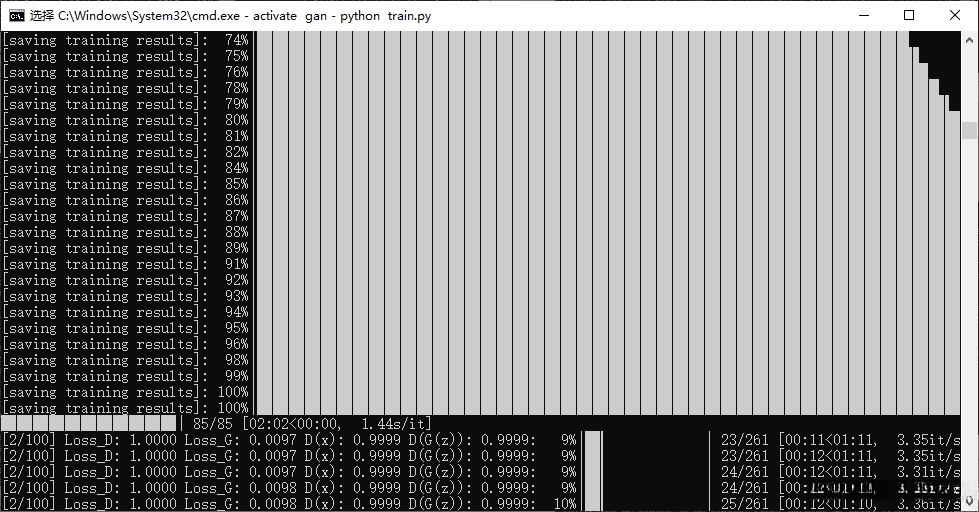This screenshot has height=512, width=979.
Task: Click the scrollbar down arrow
Action: (x=970, y=500)
